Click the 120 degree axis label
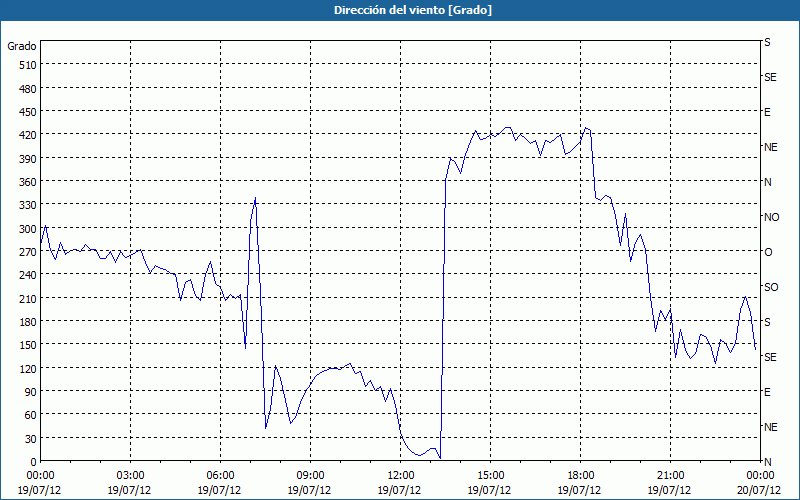 (28, 368)
